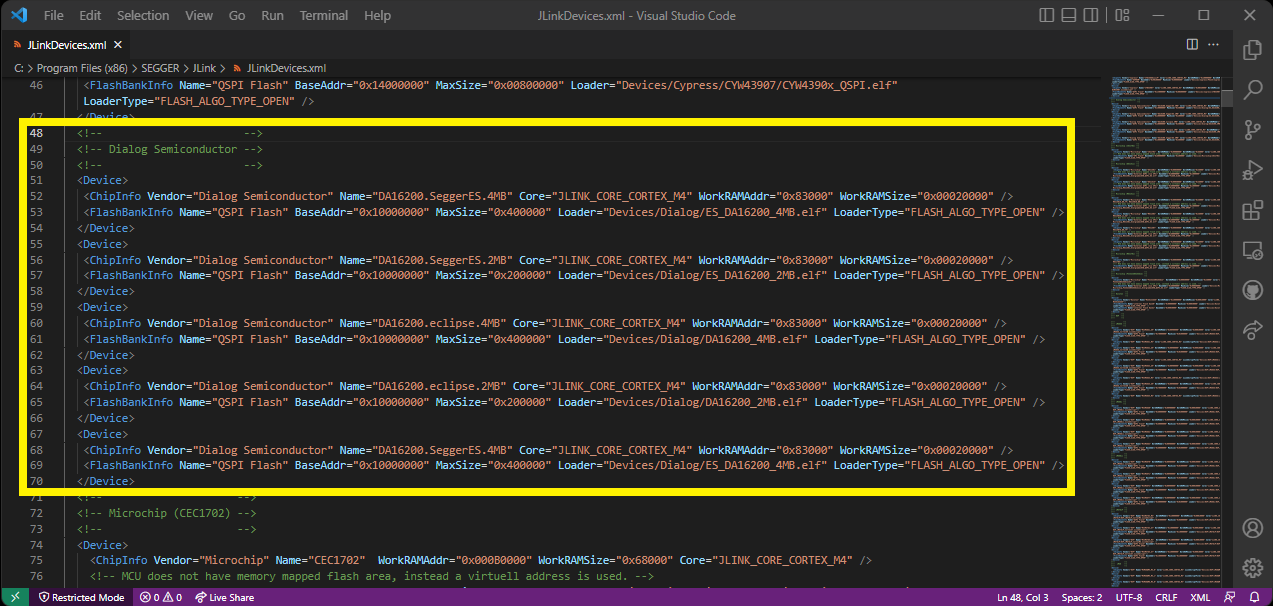Open the Go menu

[237, 16]
